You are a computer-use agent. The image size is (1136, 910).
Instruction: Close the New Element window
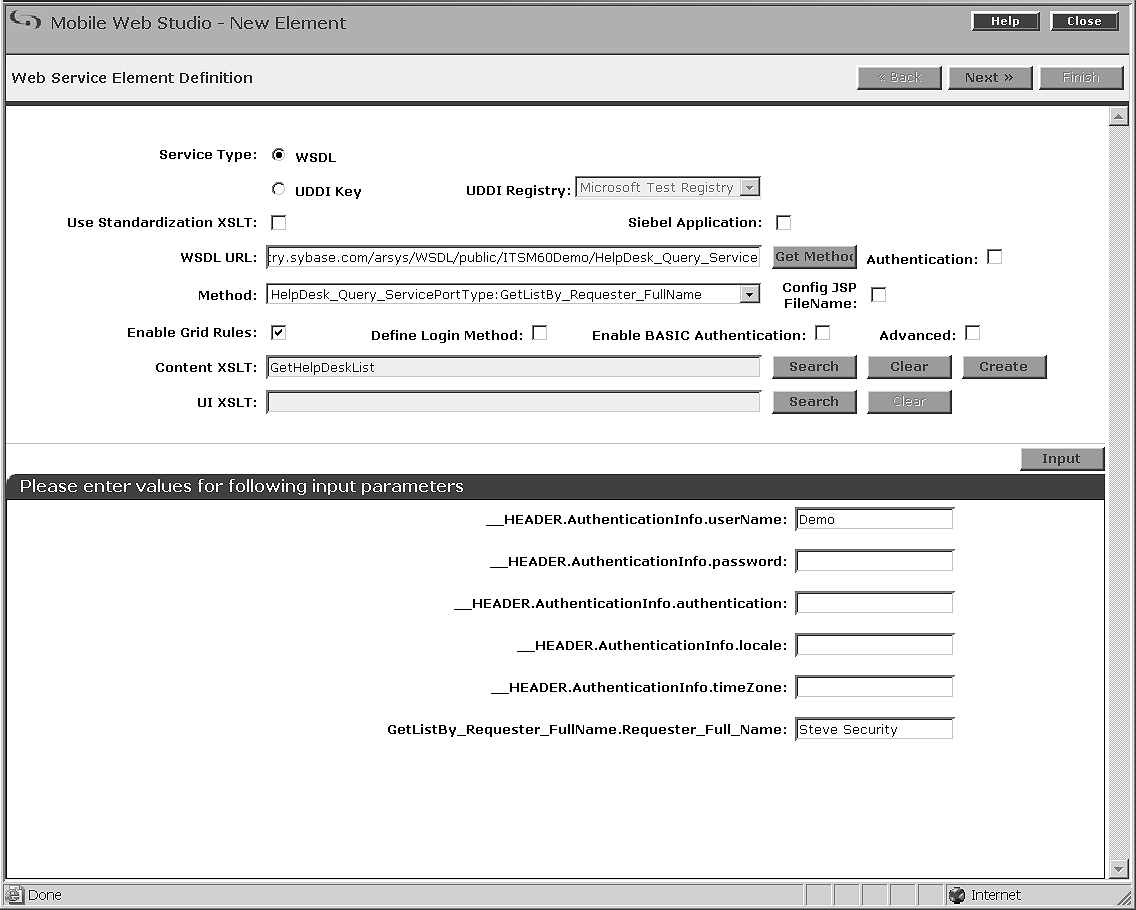coord(1084,21)
